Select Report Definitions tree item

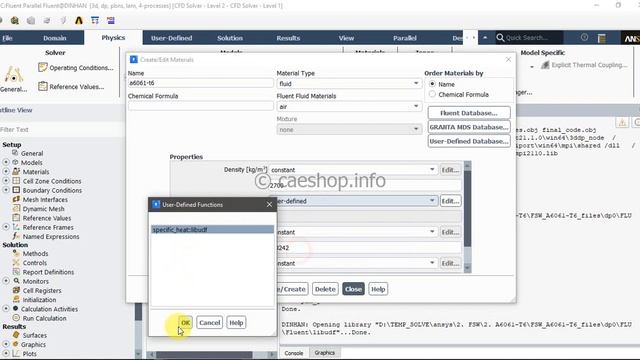[x=48, y=272]
